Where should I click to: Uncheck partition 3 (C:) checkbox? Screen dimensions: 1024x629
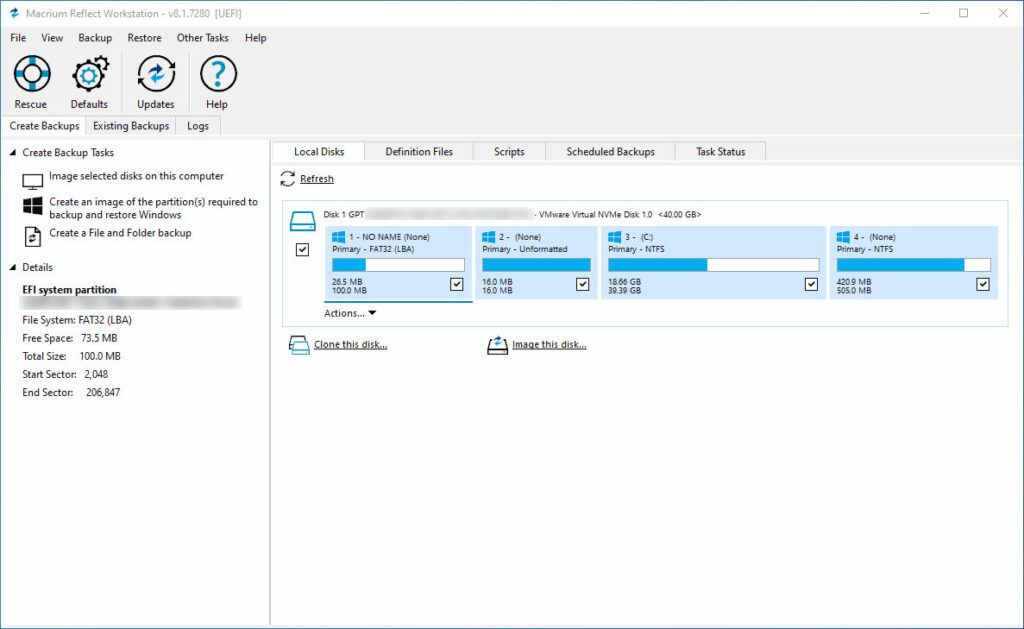[811, 284]
